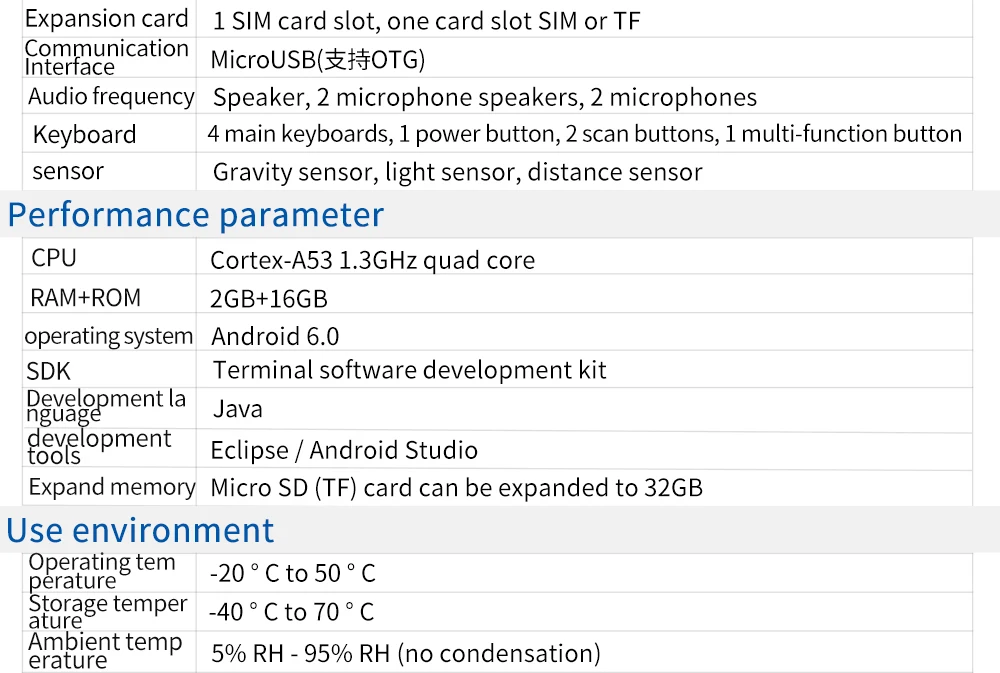Select the Audio frequency label cell
The width and height of the screenshot is (1000, 673).
(x=111, y=97)
